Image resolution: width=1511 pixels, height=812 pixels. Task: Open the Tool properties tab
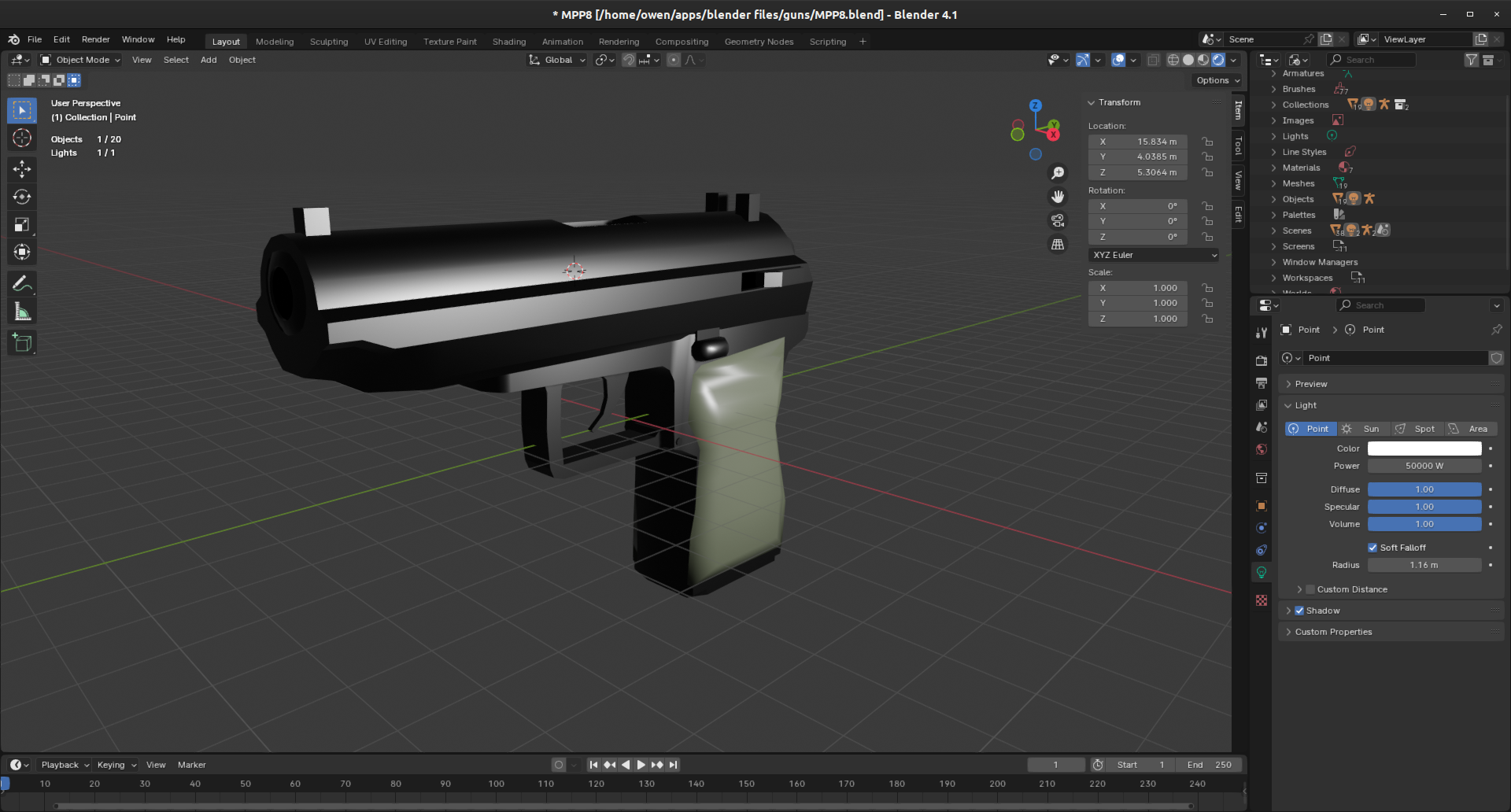(1262, 333)
